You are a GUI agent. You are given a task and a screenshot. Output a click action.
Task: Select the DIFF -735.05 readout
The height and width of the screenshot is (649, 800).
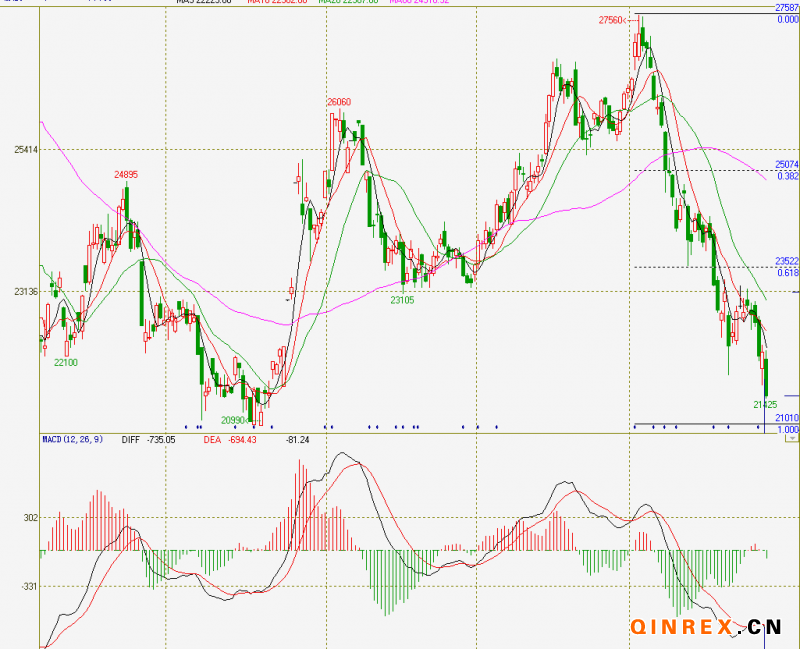[x=148, y=439]
